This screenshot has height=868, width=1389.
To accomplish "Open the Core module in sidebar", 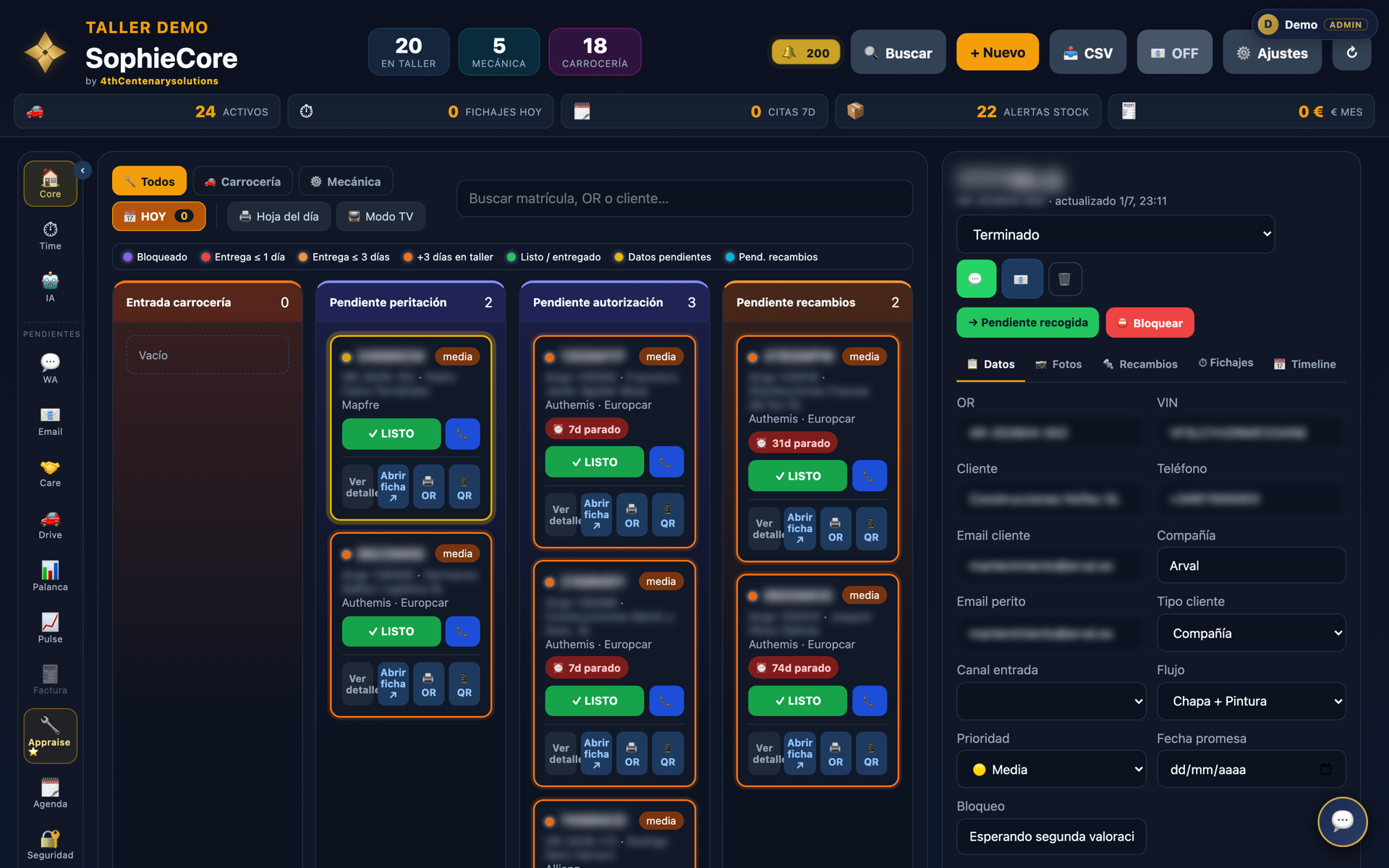I will pos(50,184).
